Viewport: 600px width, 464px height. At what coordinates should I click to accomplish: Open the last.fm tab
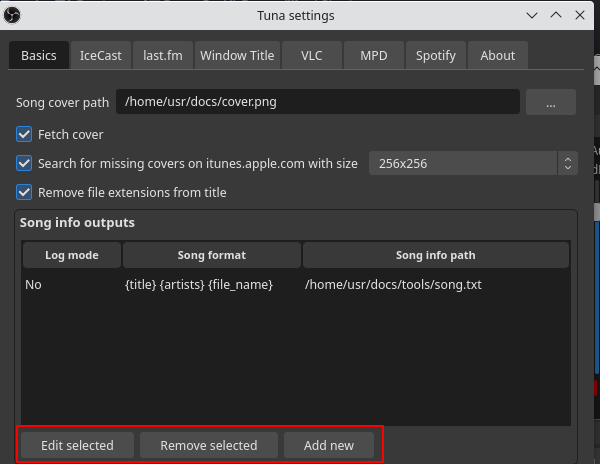tap(163, 55)
